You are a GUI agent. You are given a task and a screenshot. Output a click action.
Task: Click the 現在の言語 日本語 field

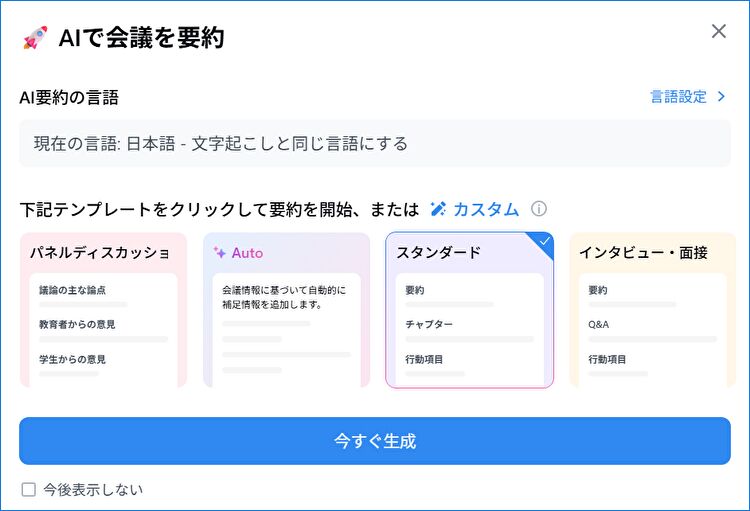click(375, 143)
